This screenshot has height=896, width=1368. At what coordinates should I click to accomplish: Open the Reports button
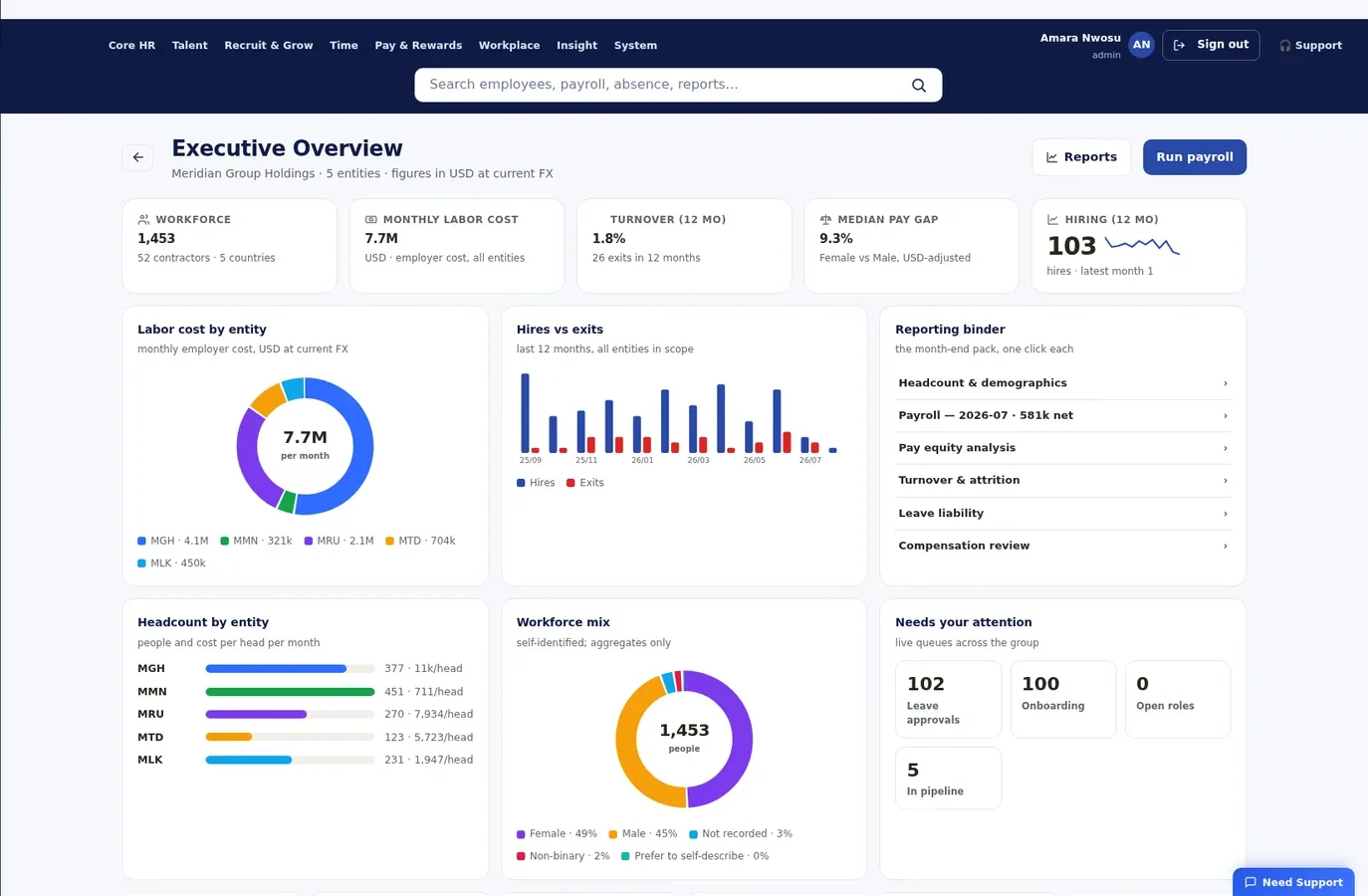[1081, 157]
